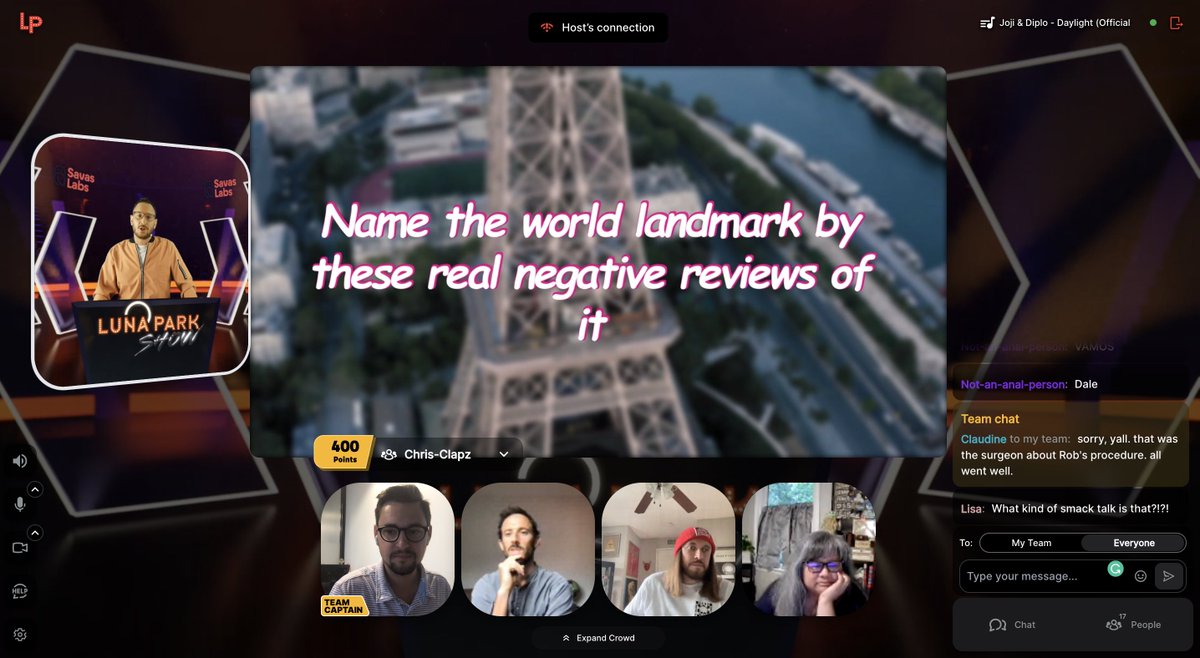Toggle the microphone icon
The width and height of the screenshot is (1200, 658).
[20, 504]
